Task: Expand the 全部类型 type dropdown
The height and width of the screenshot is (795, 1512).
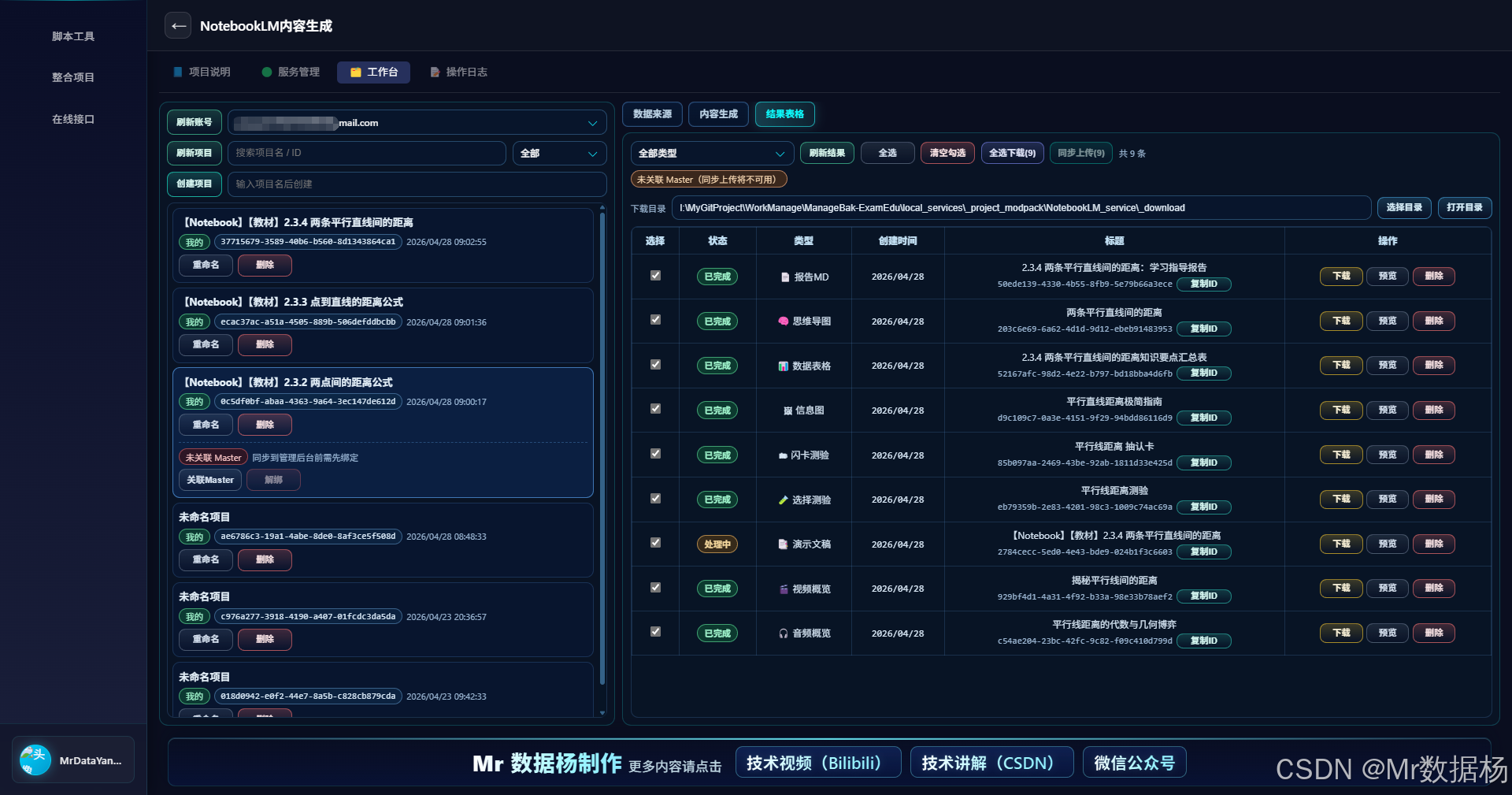Action: (712, 154)
